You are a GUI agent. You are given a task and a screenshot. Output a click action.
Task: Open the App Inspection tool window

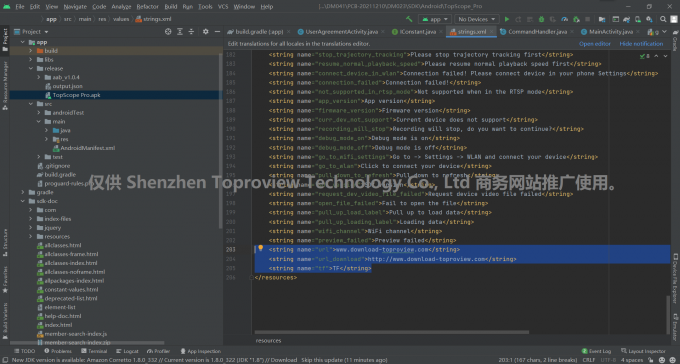click(x=201, y=351)
